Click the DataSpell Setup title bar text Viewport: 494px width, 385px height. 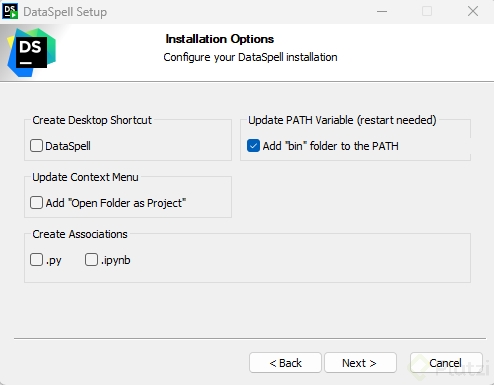tap(65, 12)
